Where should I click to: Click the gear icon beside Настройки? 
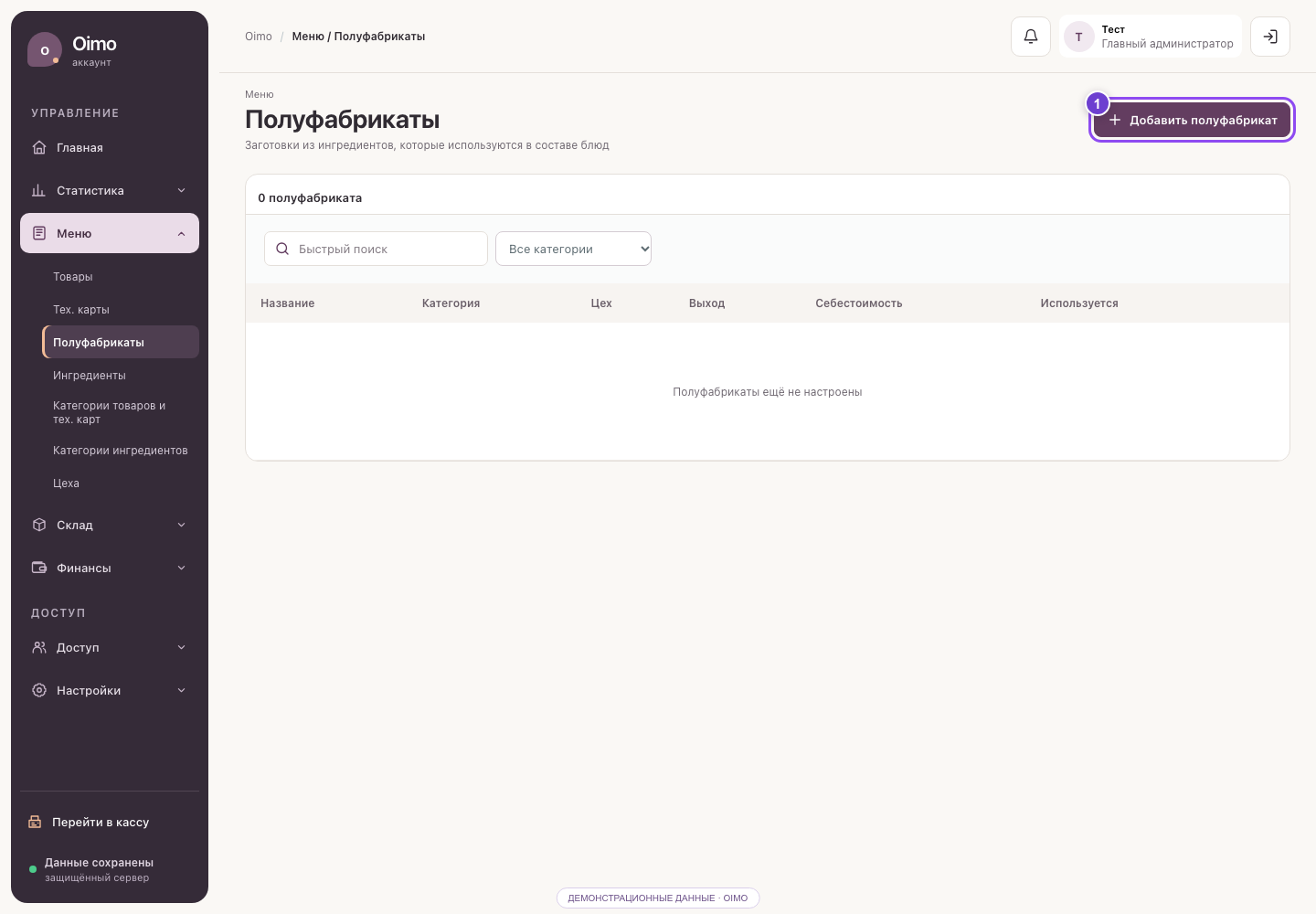[x=39, y=690]
